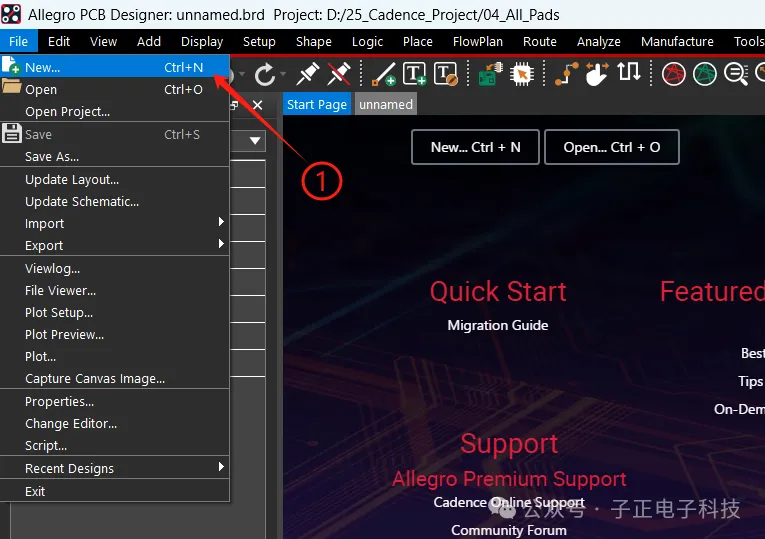Open the Manufacture menu
Viewport: 765px width, 539px height.
677,41
